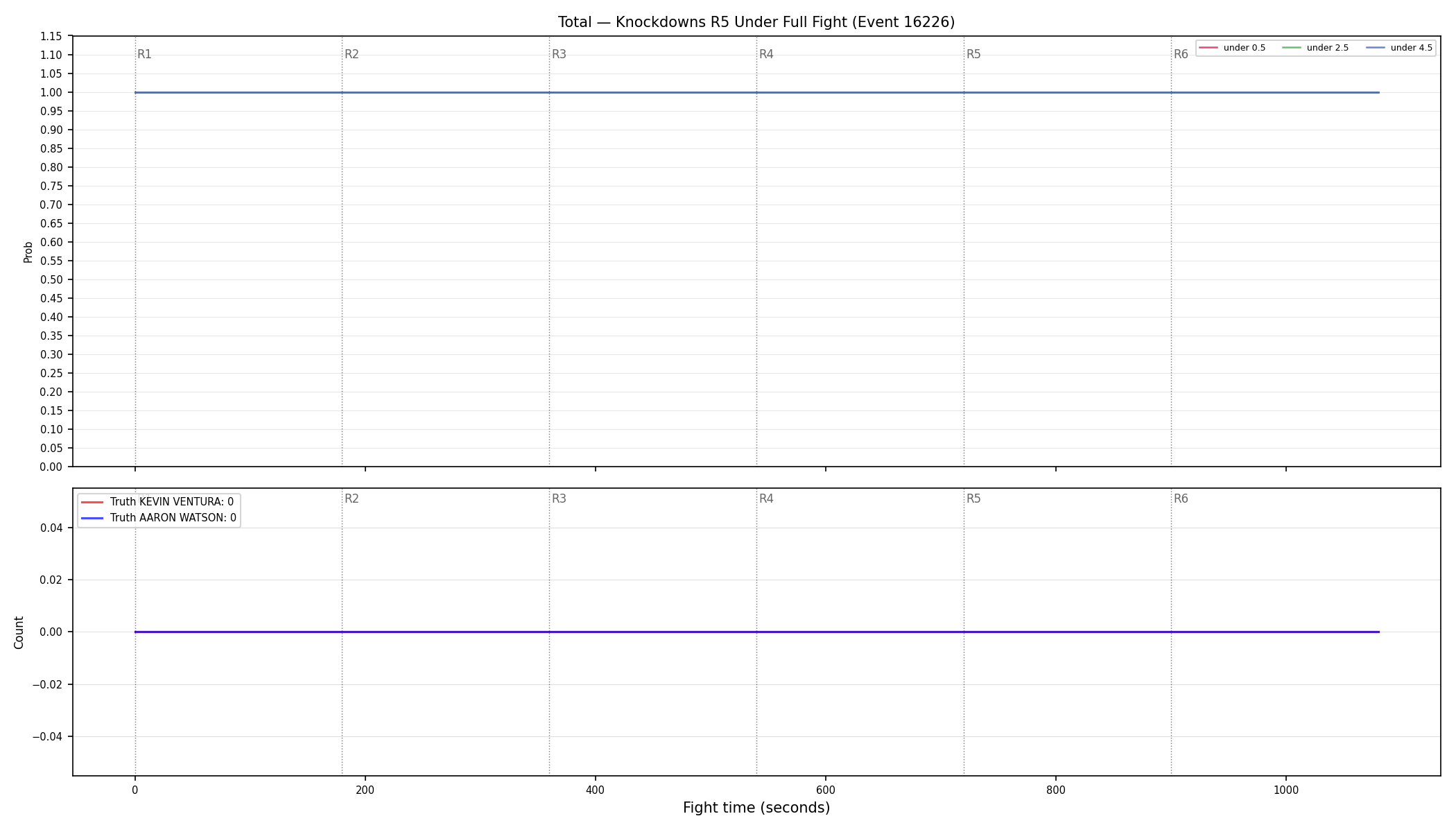This screenshot has width=1456, height=832.
Task: Click the R3 round marker in top chart
Action: point(559,54)
